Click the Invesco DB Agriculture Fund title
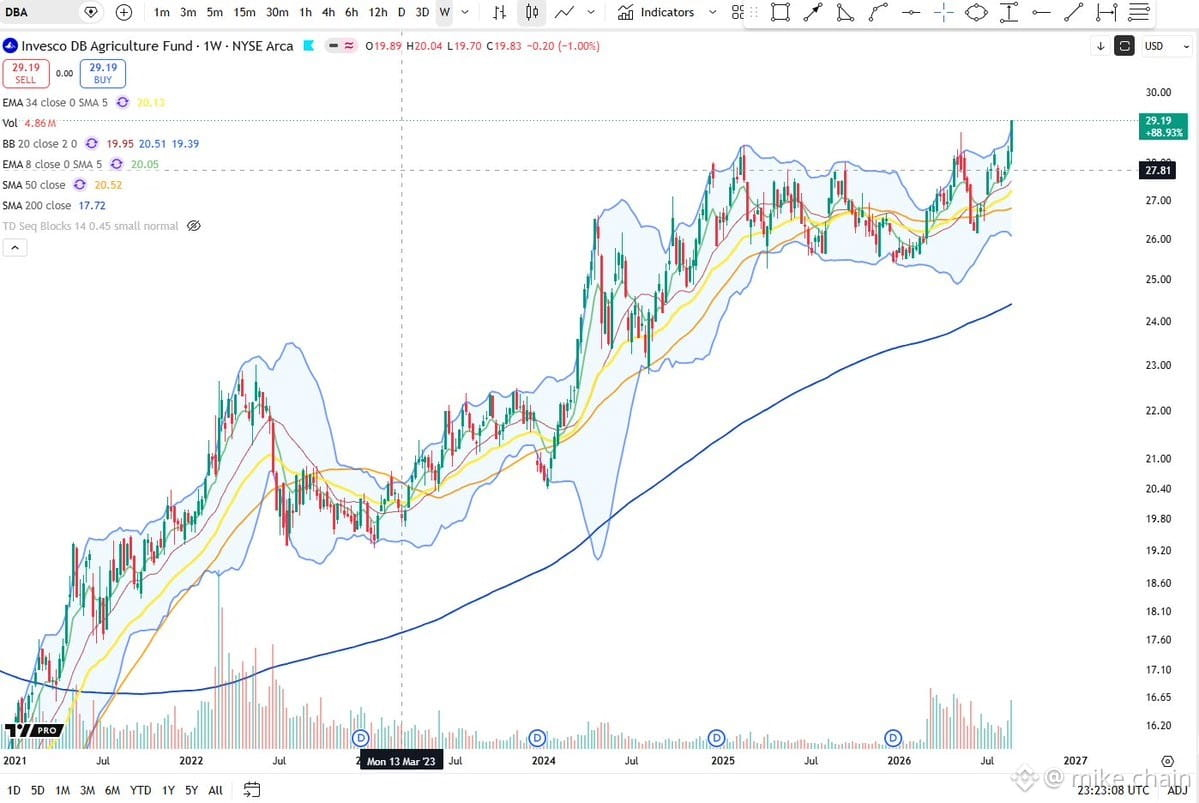Viewport: 1199px width, 803px height. point(107,46)
